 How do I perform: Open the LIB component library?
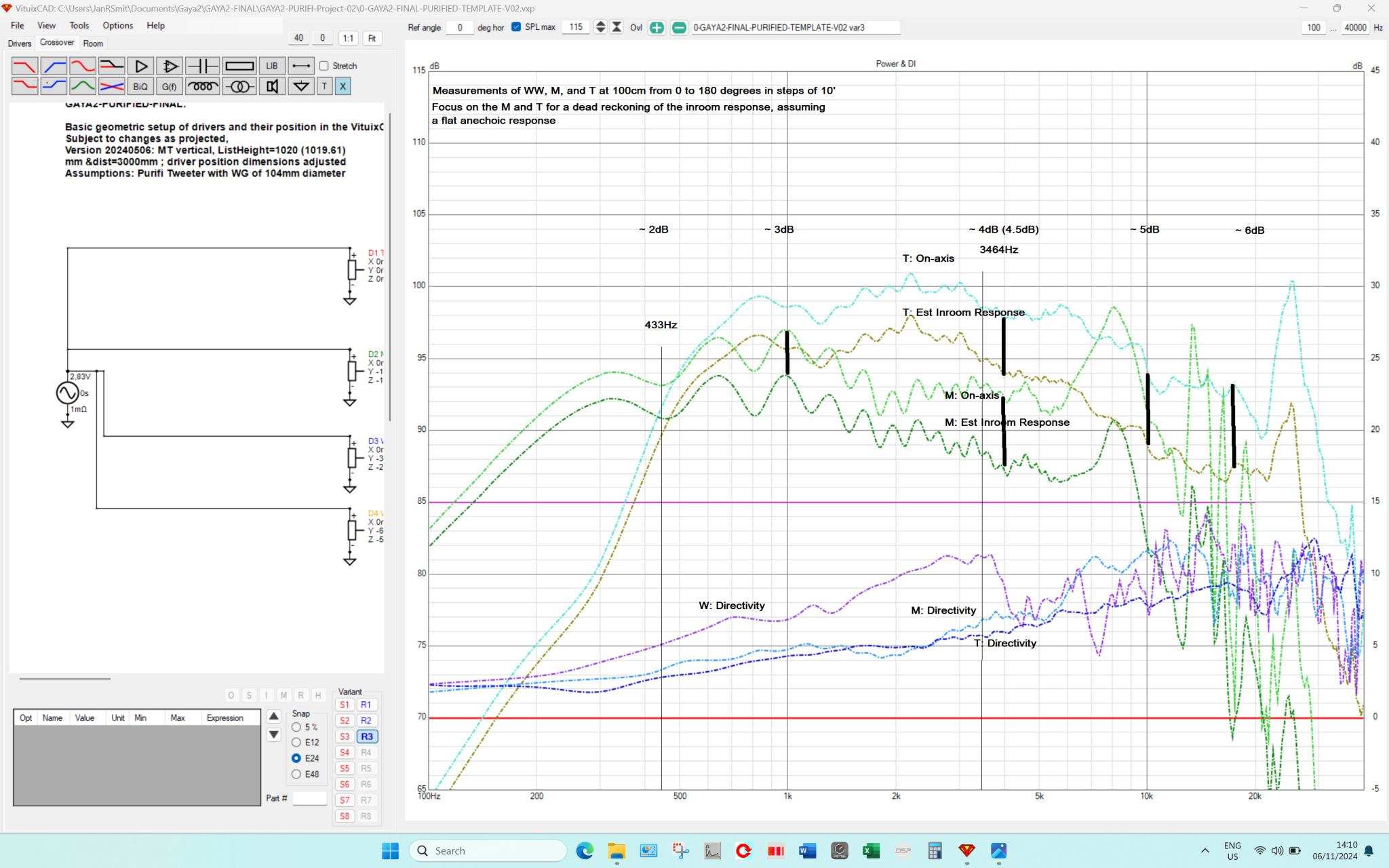point(272,66)
